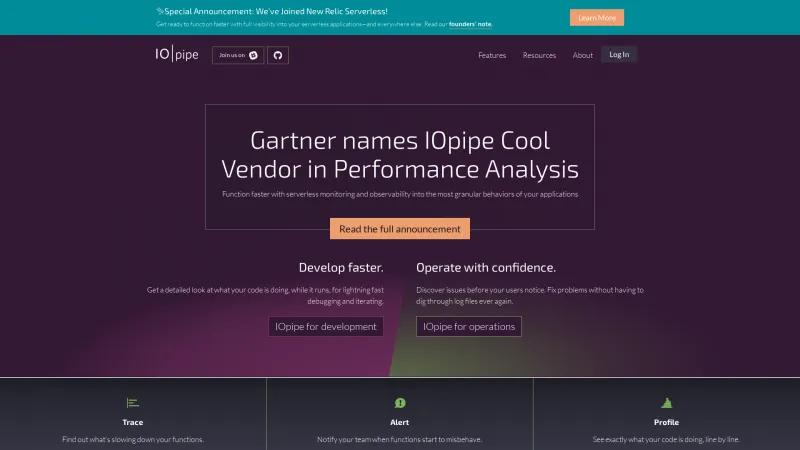Follow the founders' note link
This screenshot has width=800, height=450.
pos(470,24)
